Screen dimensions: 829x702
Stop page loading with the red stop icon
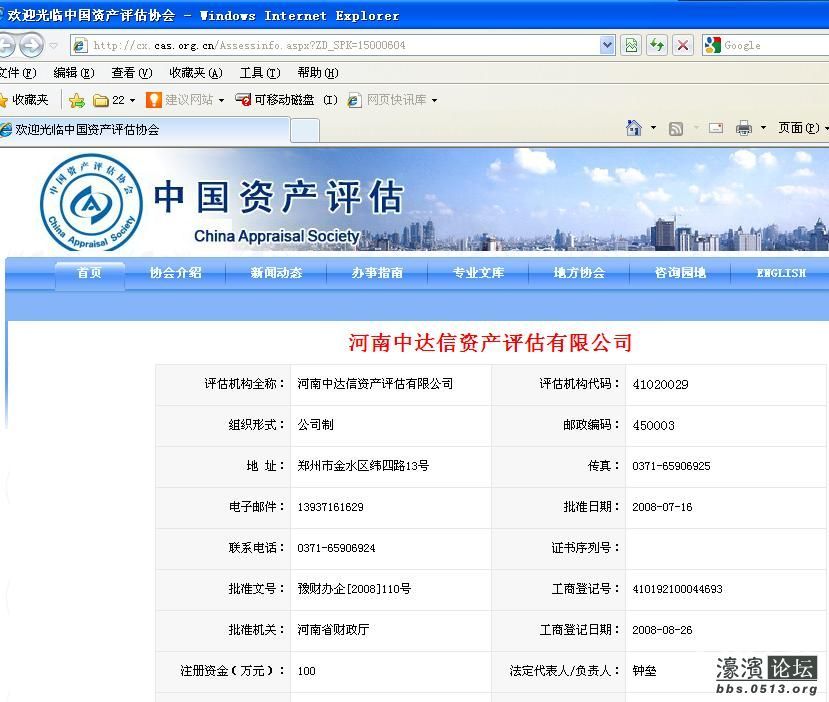click(x=684, y=45)
